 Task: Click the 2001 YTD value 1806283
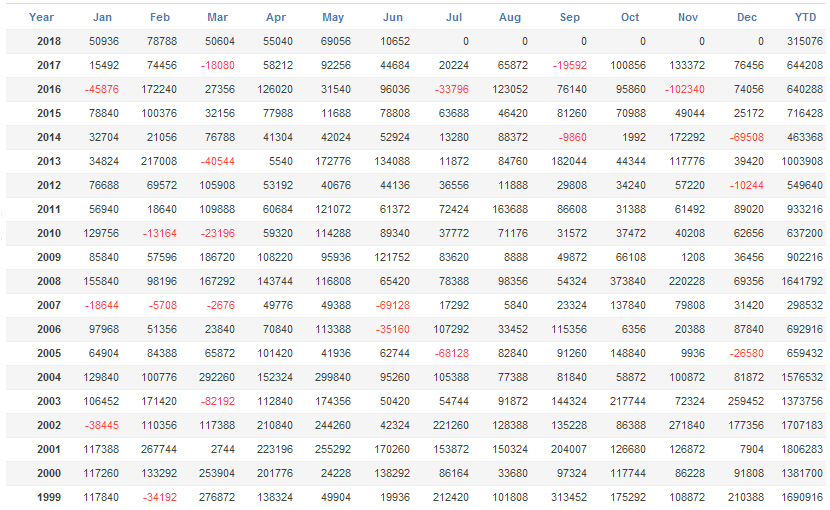[x=802, y=449]
